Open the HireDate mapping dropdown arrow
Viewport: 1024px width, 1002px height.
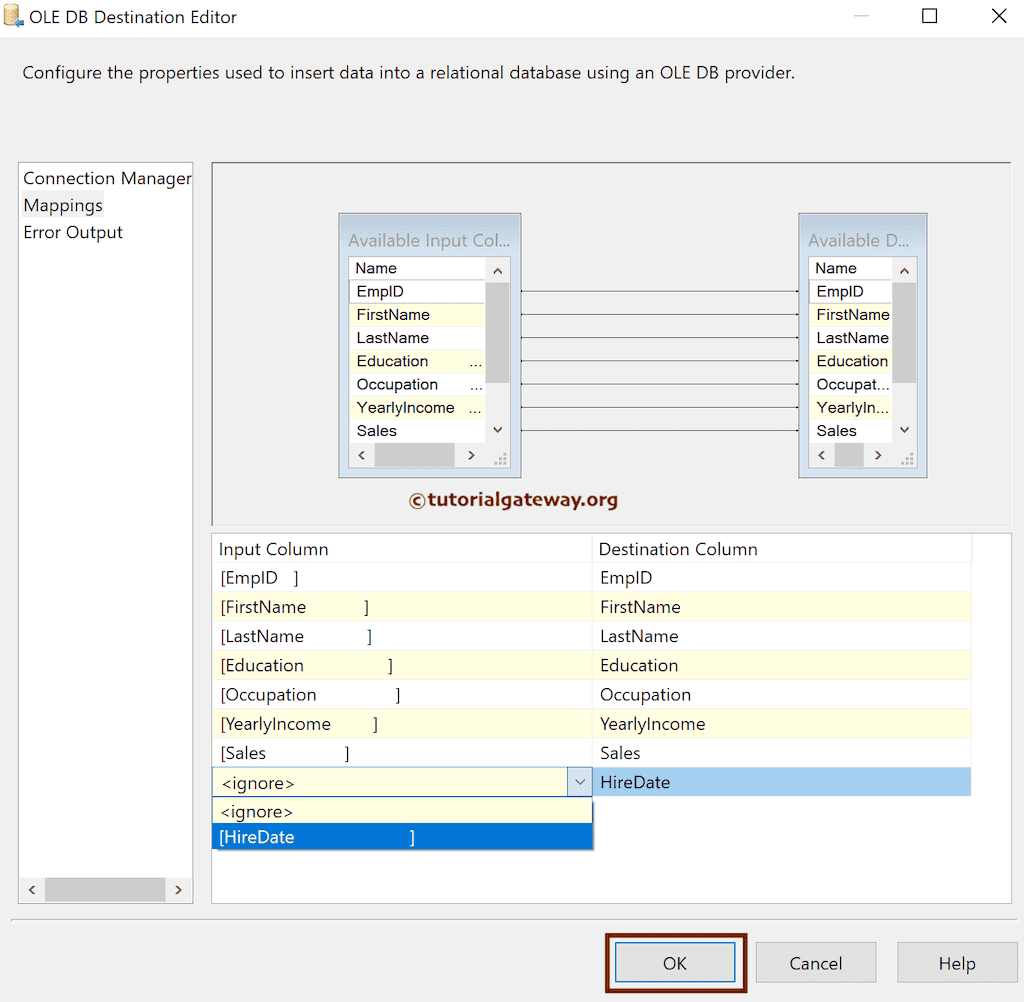coord(581,781)
